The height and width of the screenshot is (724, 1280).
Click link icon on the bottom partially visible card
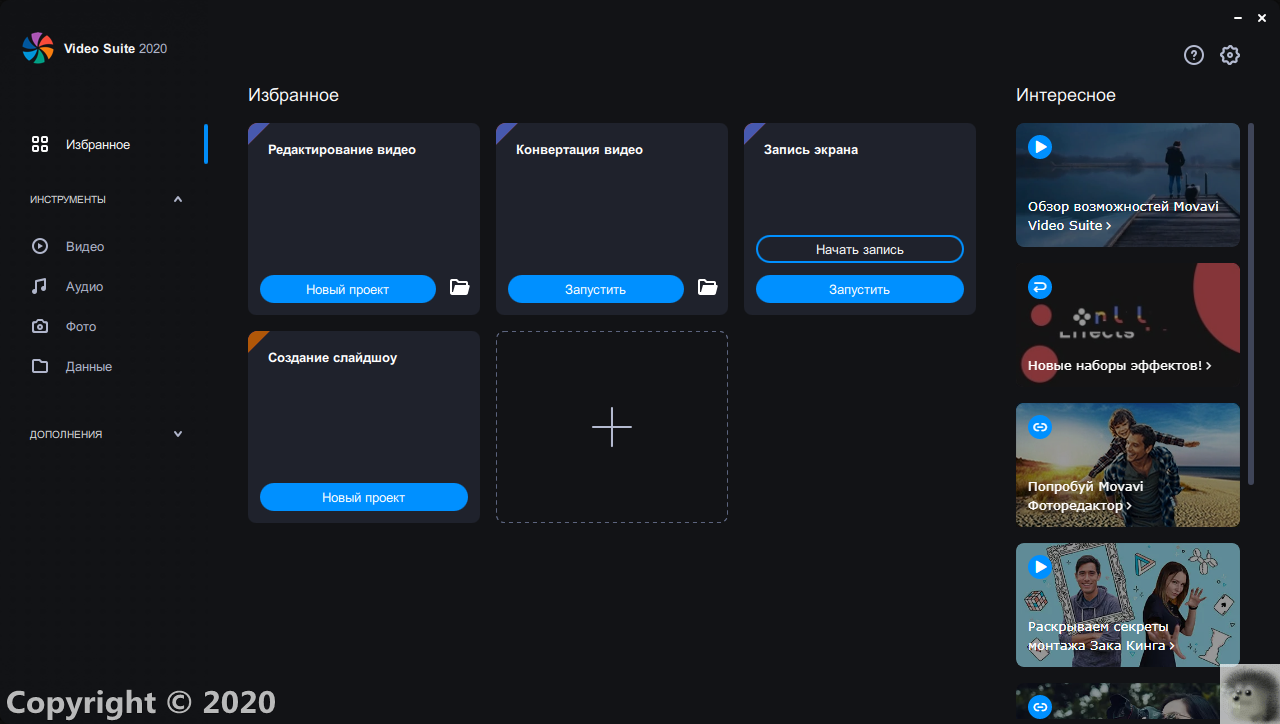click(x=1040, y=707)
